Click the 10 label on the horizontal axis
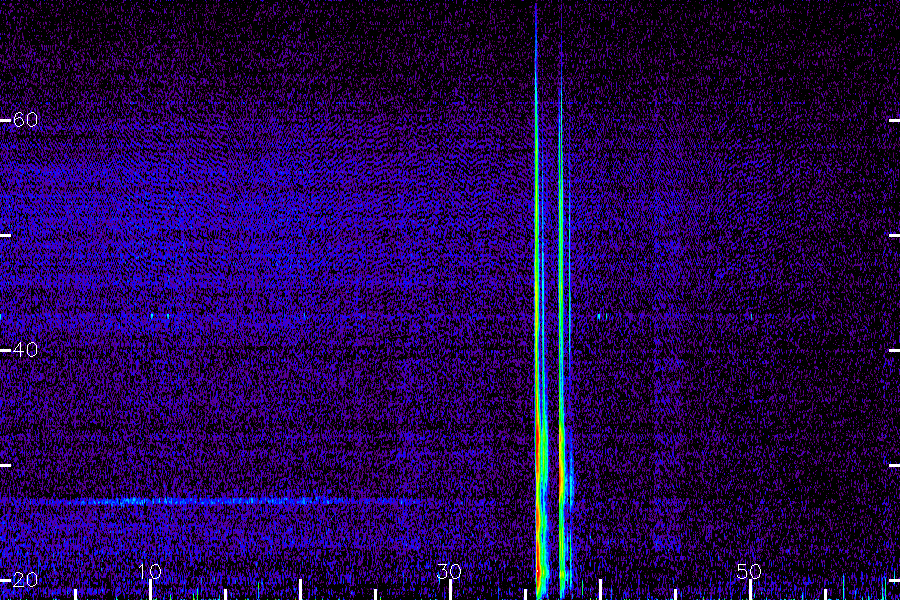Viewport: 900px width, 600px height. point(150,571)
